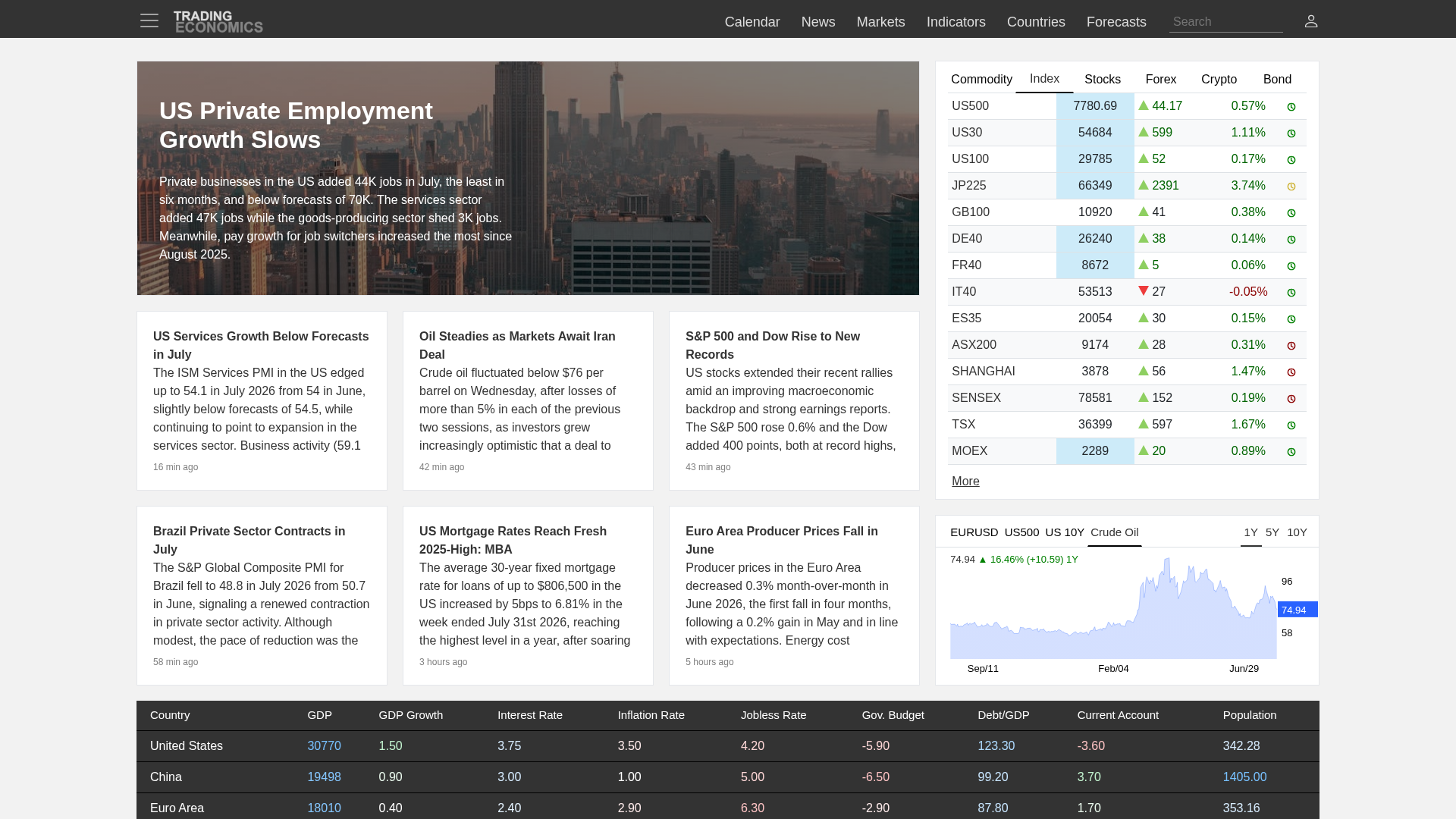Select the 1Y chart range
The image size is (1456, 819).
click(1250, 532)
